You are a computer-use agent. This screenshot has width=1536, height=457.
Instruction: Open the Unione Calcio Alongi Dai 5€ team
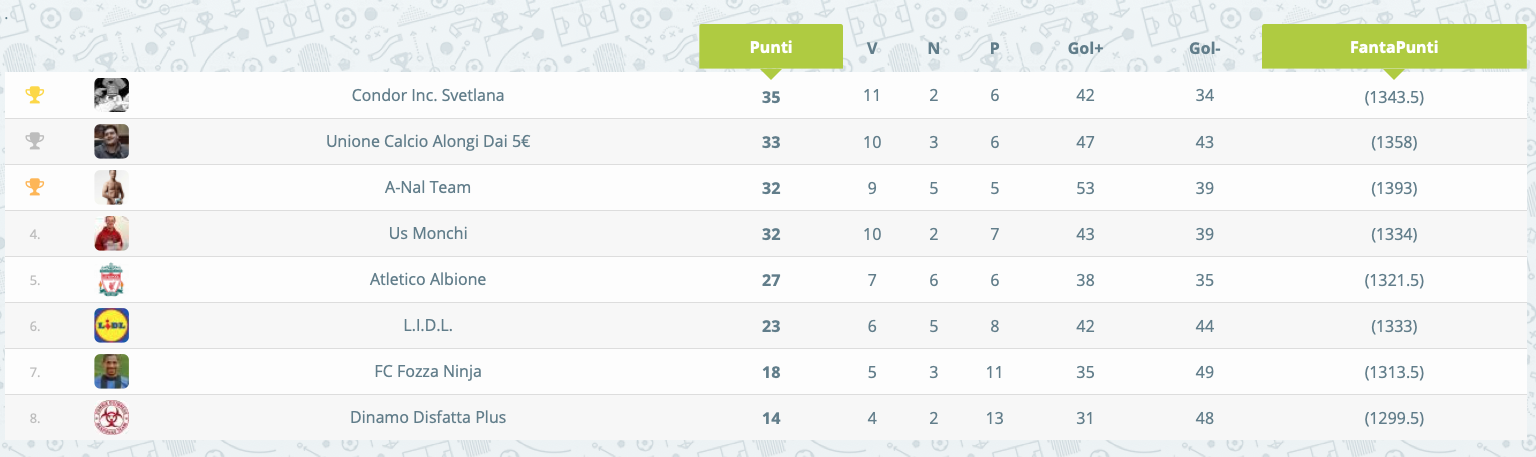[x=428, y=142]
